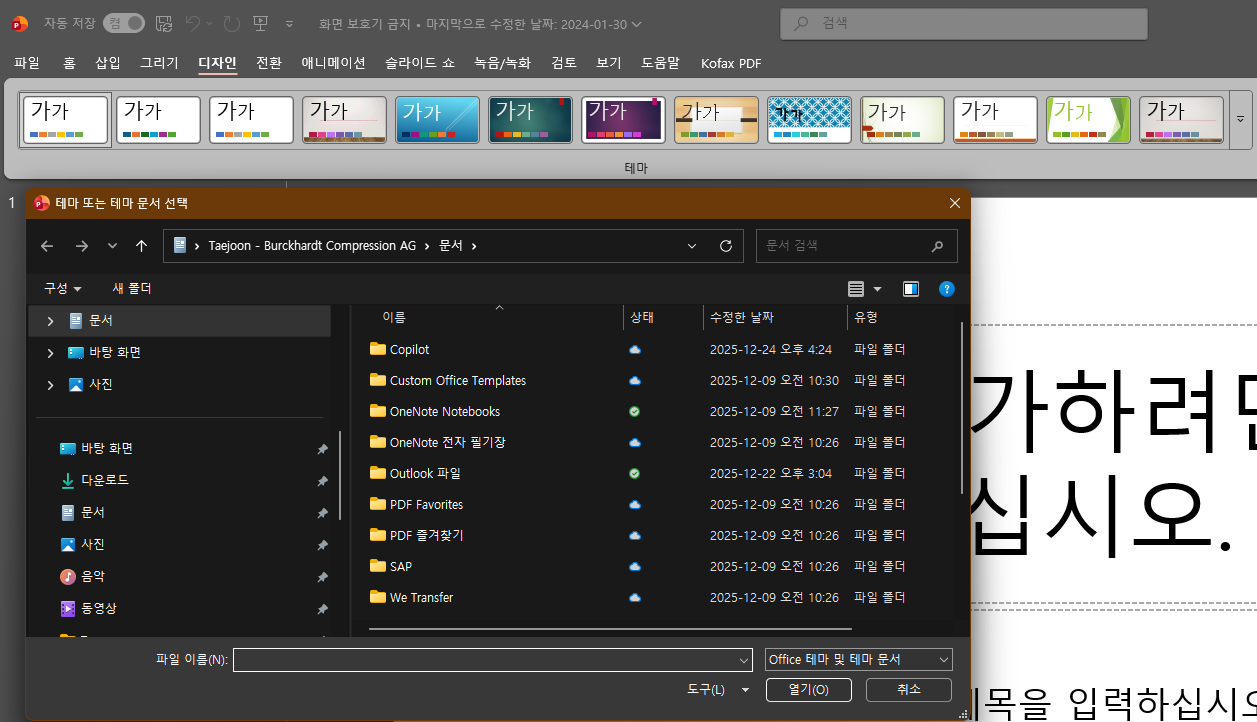
Task: Click the Redo icon in title bar
Action: tap(231, 23)
